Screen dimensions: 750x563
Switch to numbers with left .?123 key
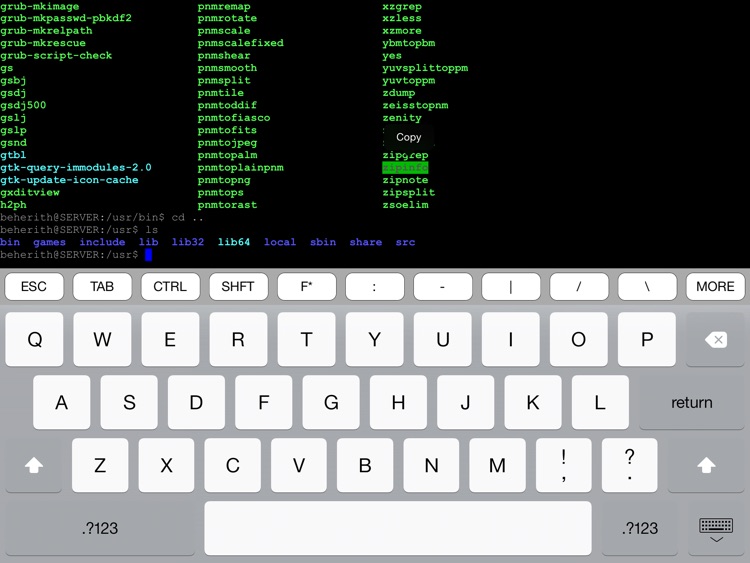(100, 528)
